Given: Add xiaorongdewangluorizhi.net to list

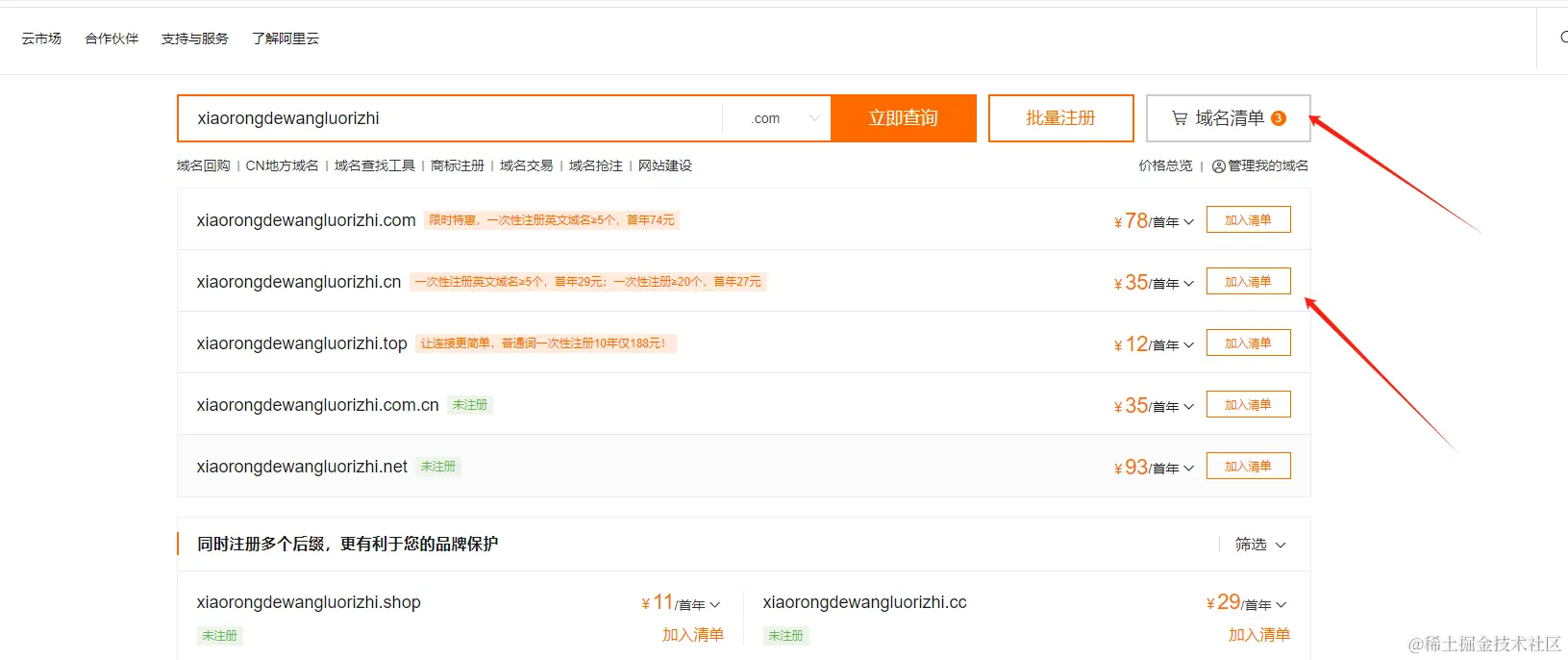Looking at the screenshot, I should [1249, 467].
